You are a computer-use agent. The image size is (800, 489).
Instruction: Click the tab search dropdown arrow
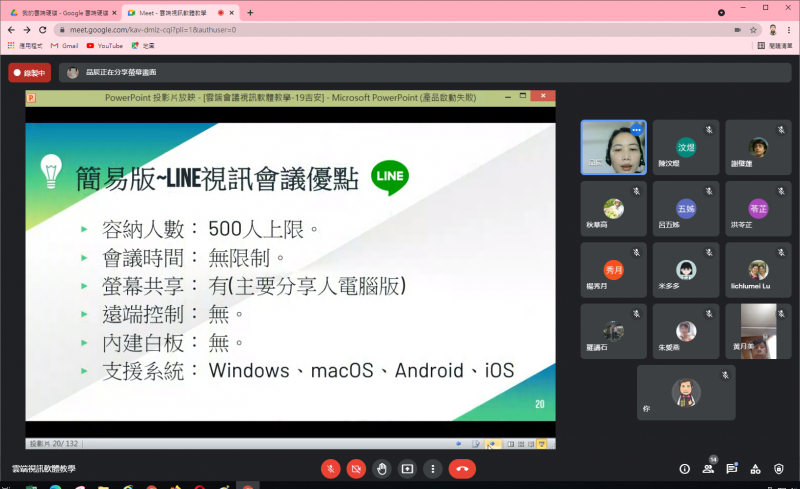coord(721,13)
